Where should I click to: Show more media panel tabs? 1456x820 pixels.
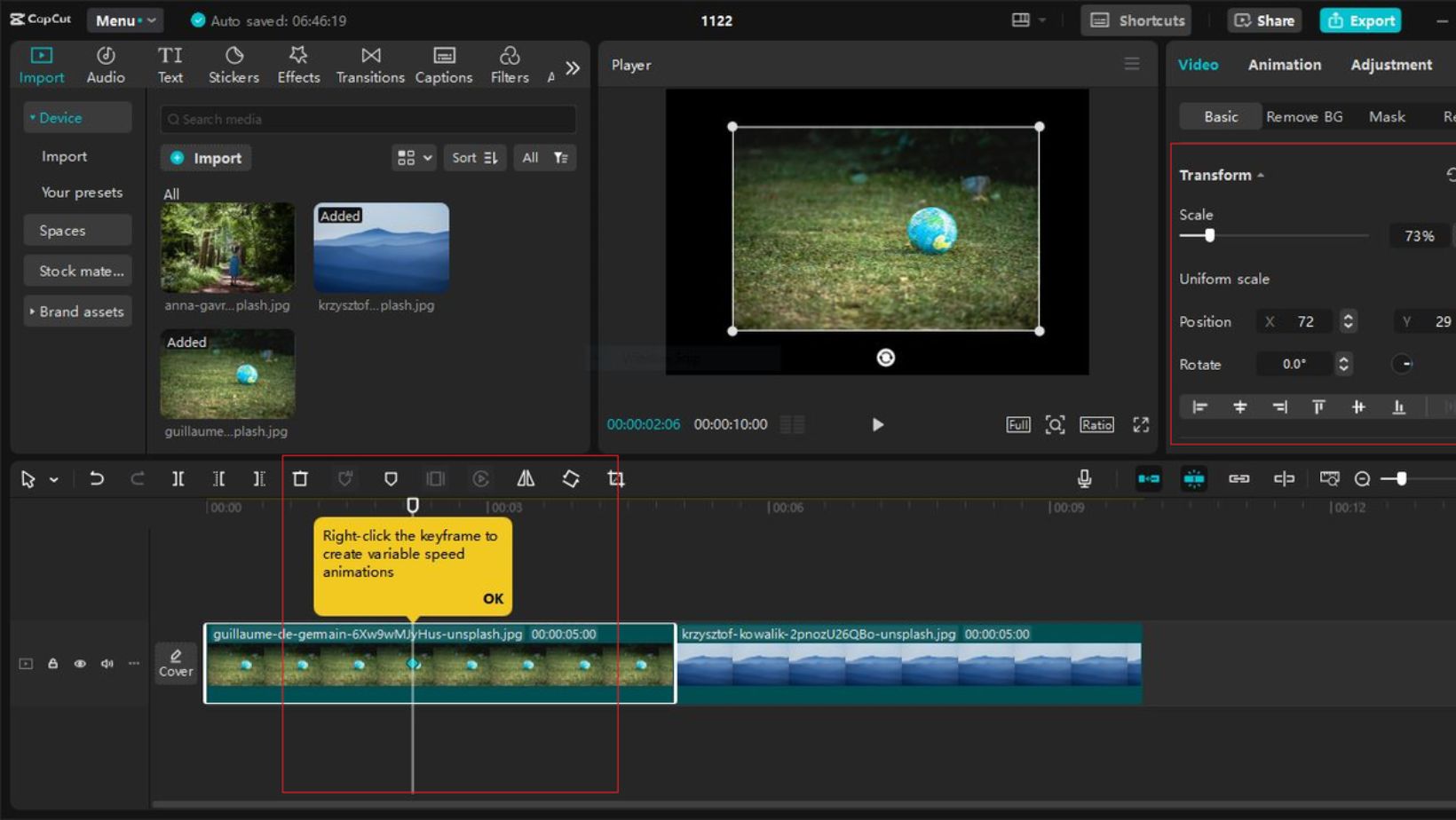click(x=573, y=67)
